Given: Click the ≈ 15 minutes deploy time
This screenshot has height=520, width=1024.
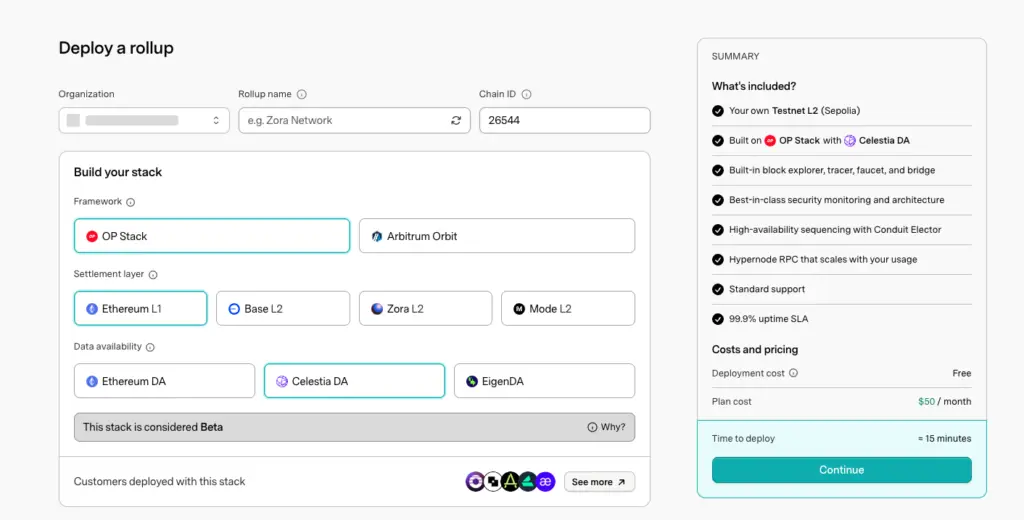Looking at the screenshot, I should (944, 438).
